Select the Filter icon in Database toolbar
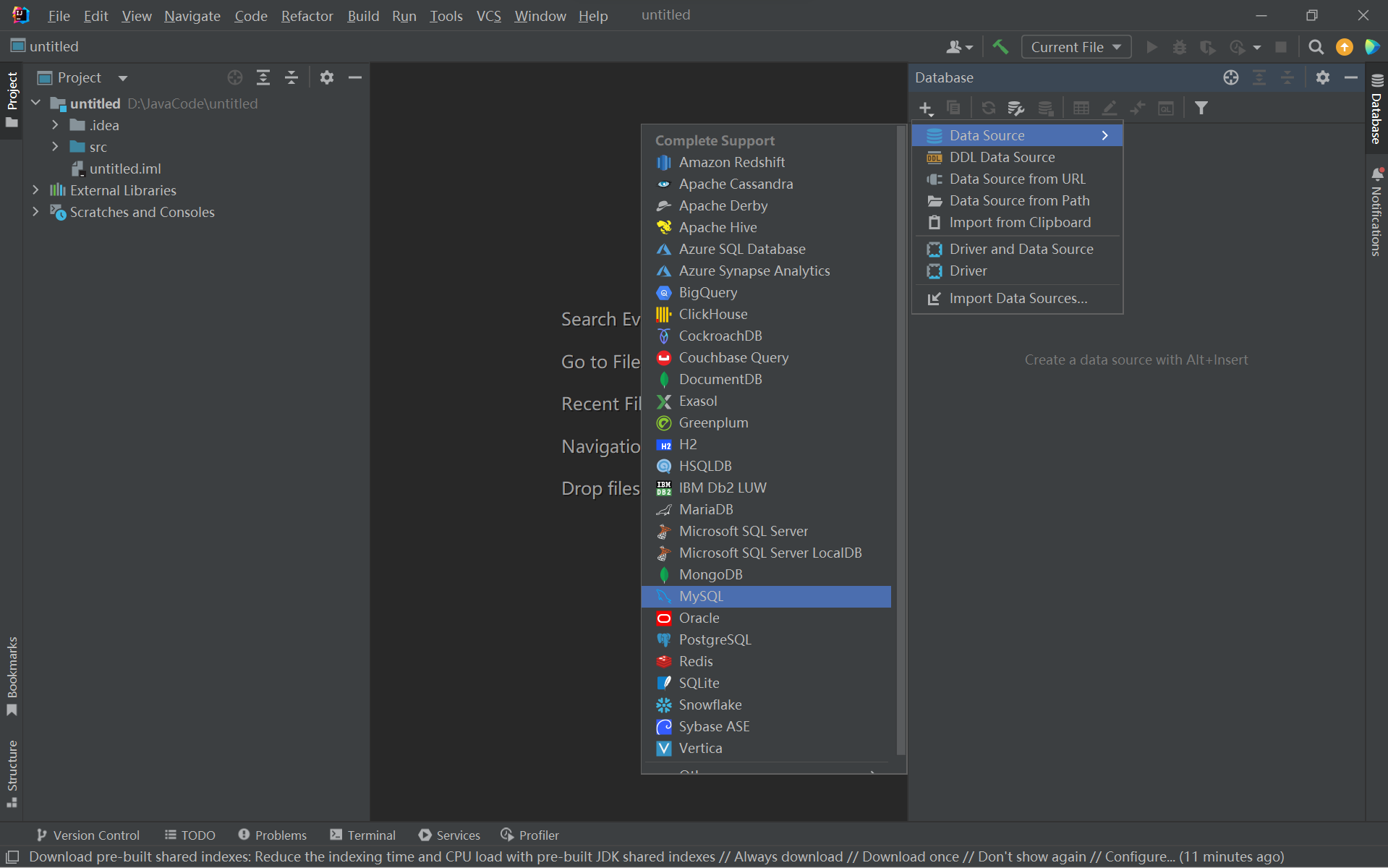The width and height of the screenshot is (1388, 868). [1201, 107]
